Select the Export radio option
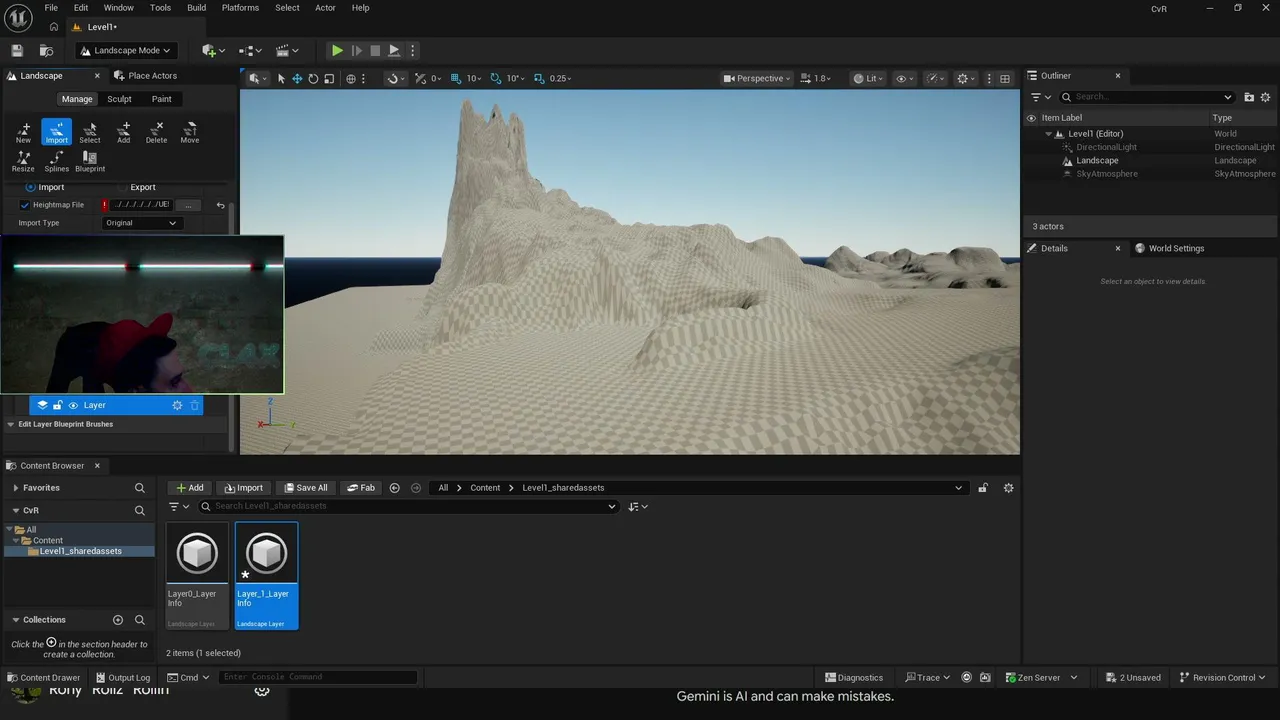The width and height of the screenshot is (1280, 720). point(124,187)
